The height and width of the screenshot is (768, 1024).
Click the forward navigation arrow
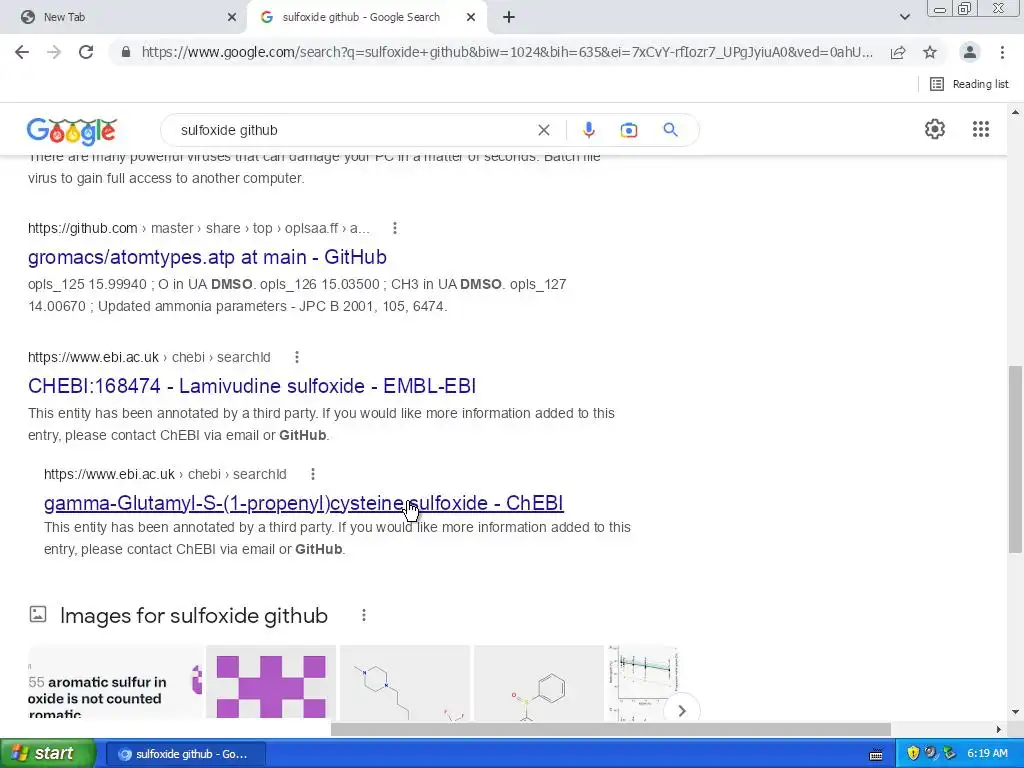tap(54, 52)
